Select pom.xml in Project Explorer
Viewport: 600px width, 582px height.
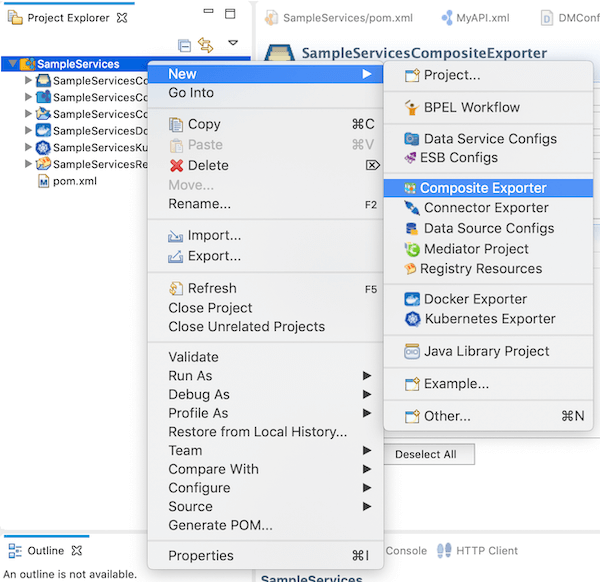[x=75, y=181]
